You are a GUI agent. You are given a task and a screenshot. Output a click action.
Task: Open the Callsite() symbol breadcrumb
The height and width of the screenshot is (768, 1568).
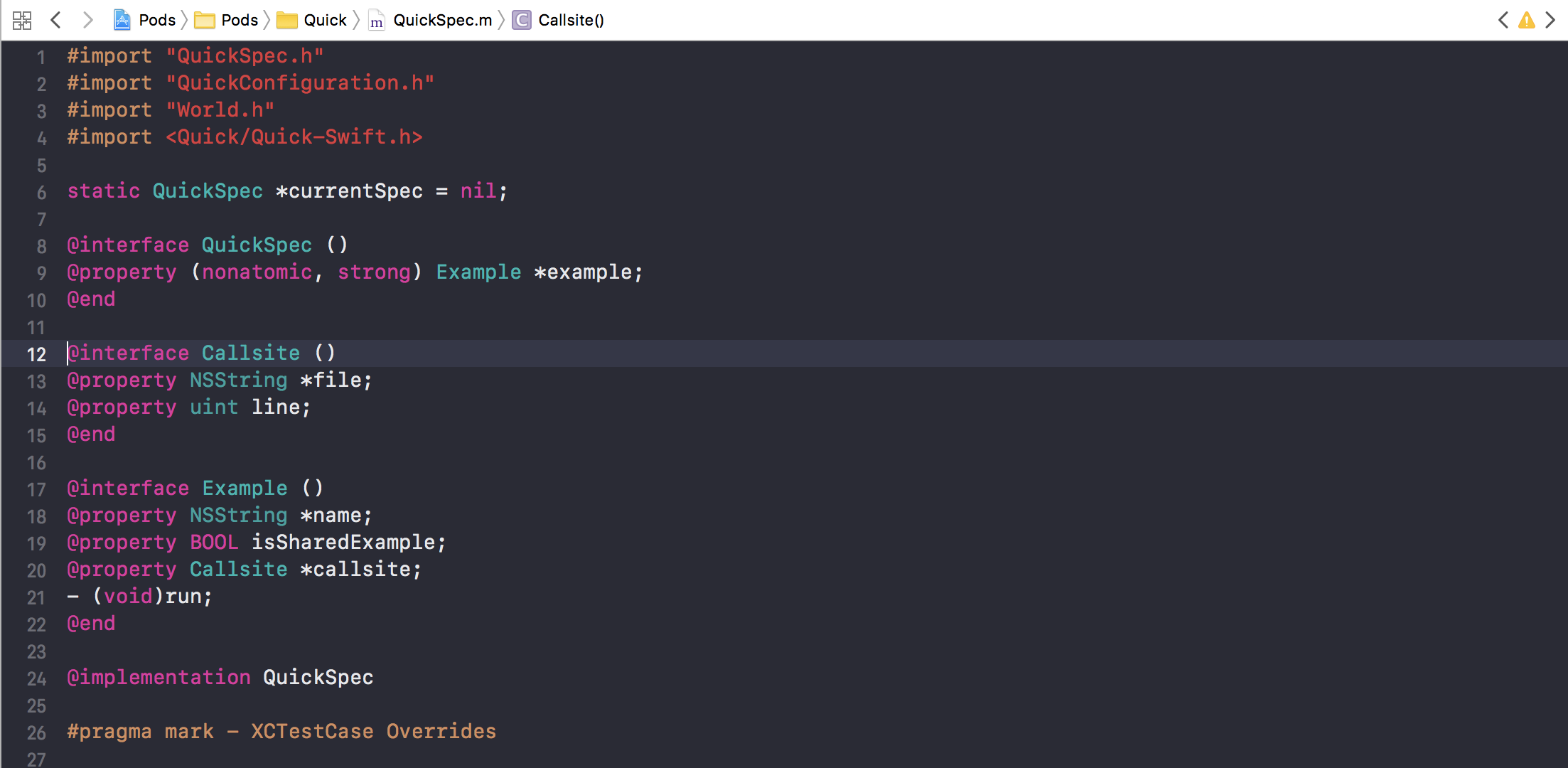(571, 20)
